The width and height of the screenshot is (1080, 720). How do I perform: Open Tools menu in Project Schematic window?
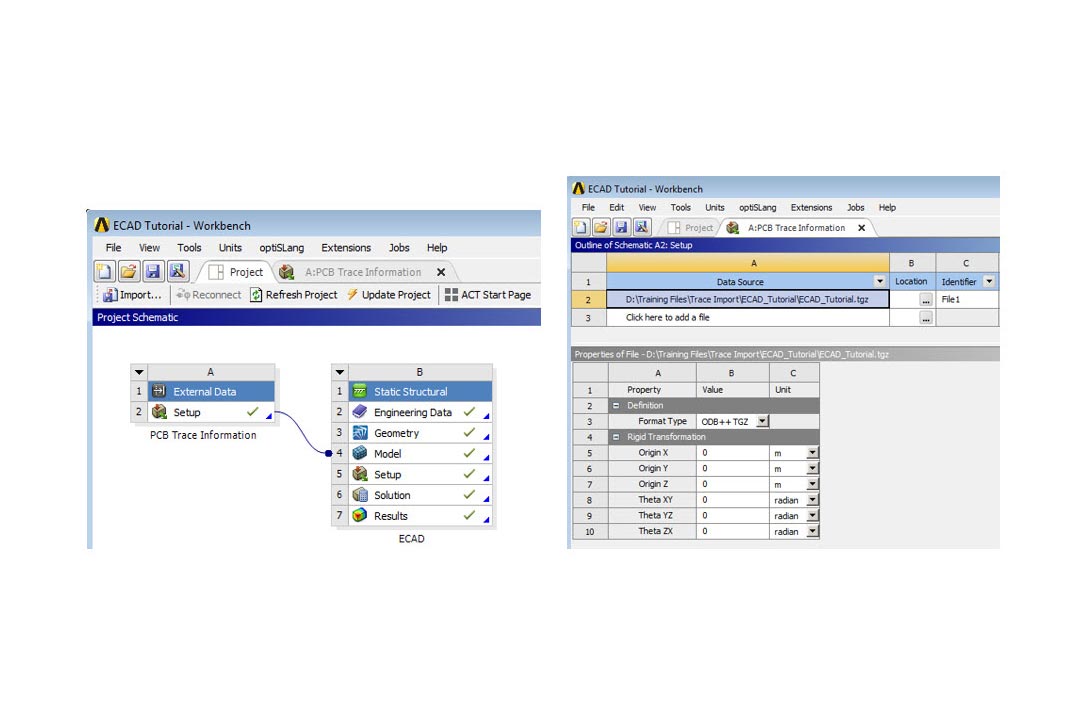point(189,248)
